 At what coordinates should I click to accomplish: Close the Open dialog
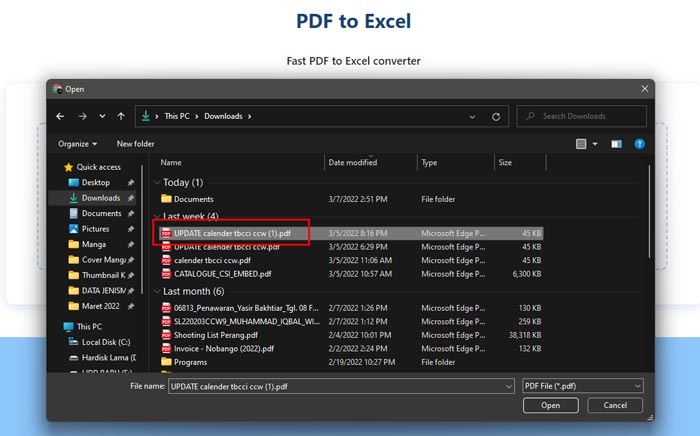point(645,89)
